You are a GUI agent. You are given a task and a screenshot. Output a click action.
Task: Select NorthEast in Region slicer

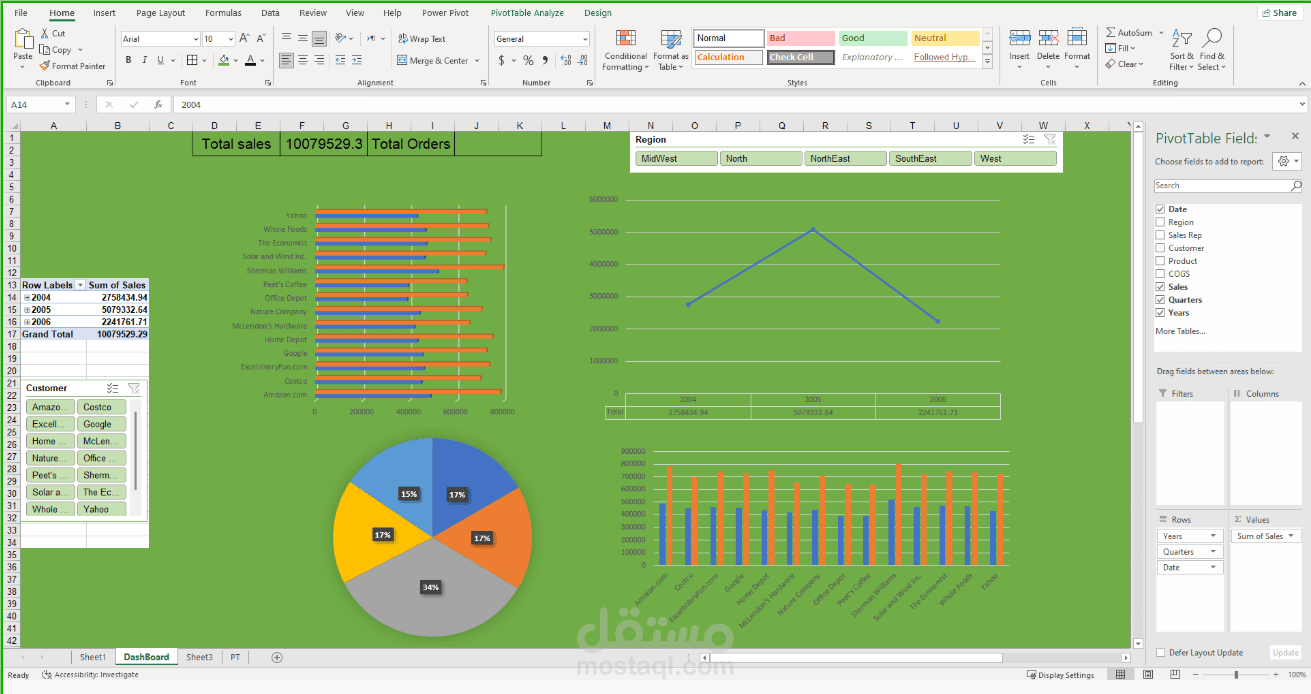[845, 158]
